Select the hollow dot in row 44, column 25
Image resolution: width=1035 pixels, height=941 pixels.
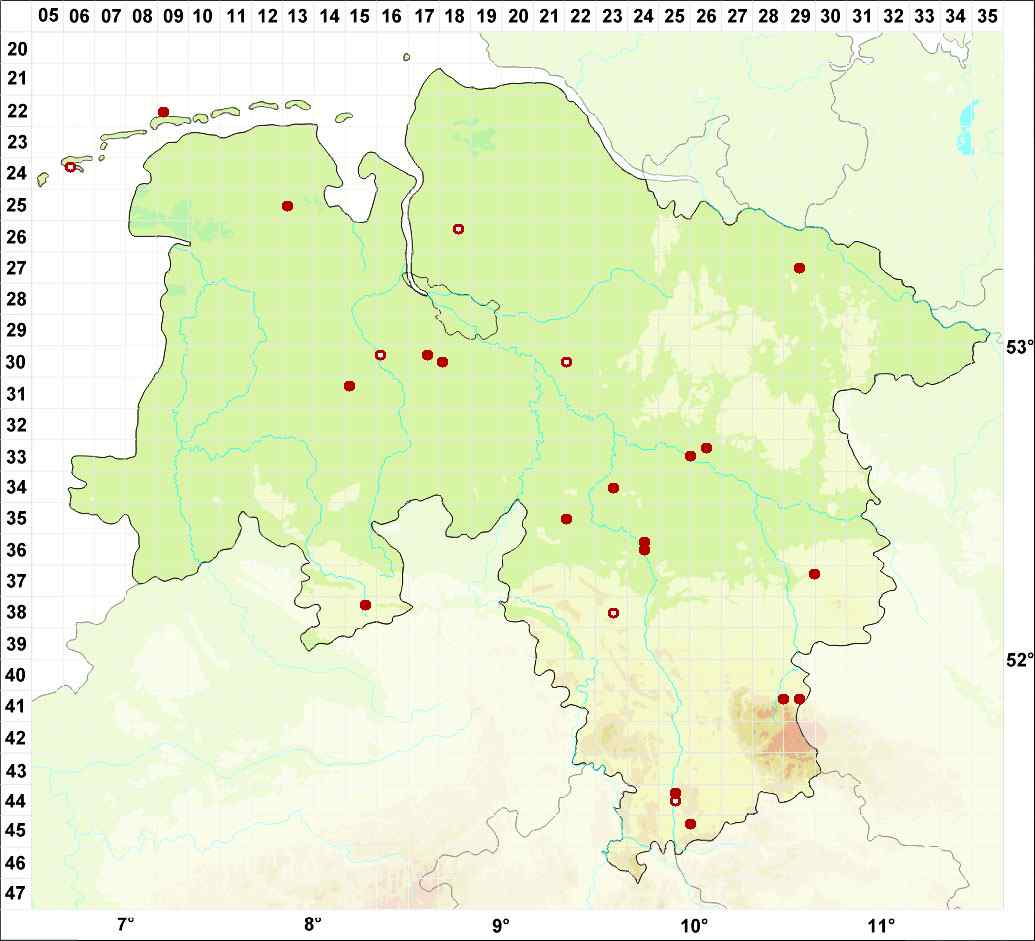tap(675, 801)
